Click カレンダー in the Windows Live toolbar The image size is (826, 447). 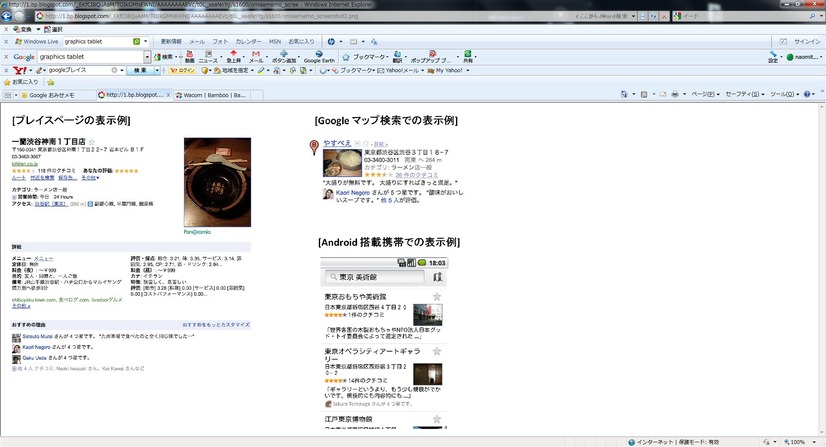(248, 42)
